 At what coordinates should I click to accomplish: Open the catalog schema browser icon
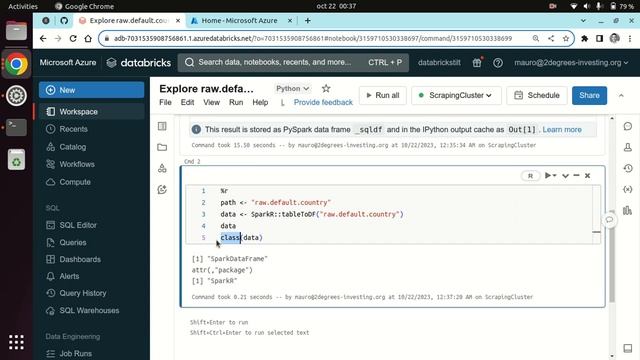[162, 168]
